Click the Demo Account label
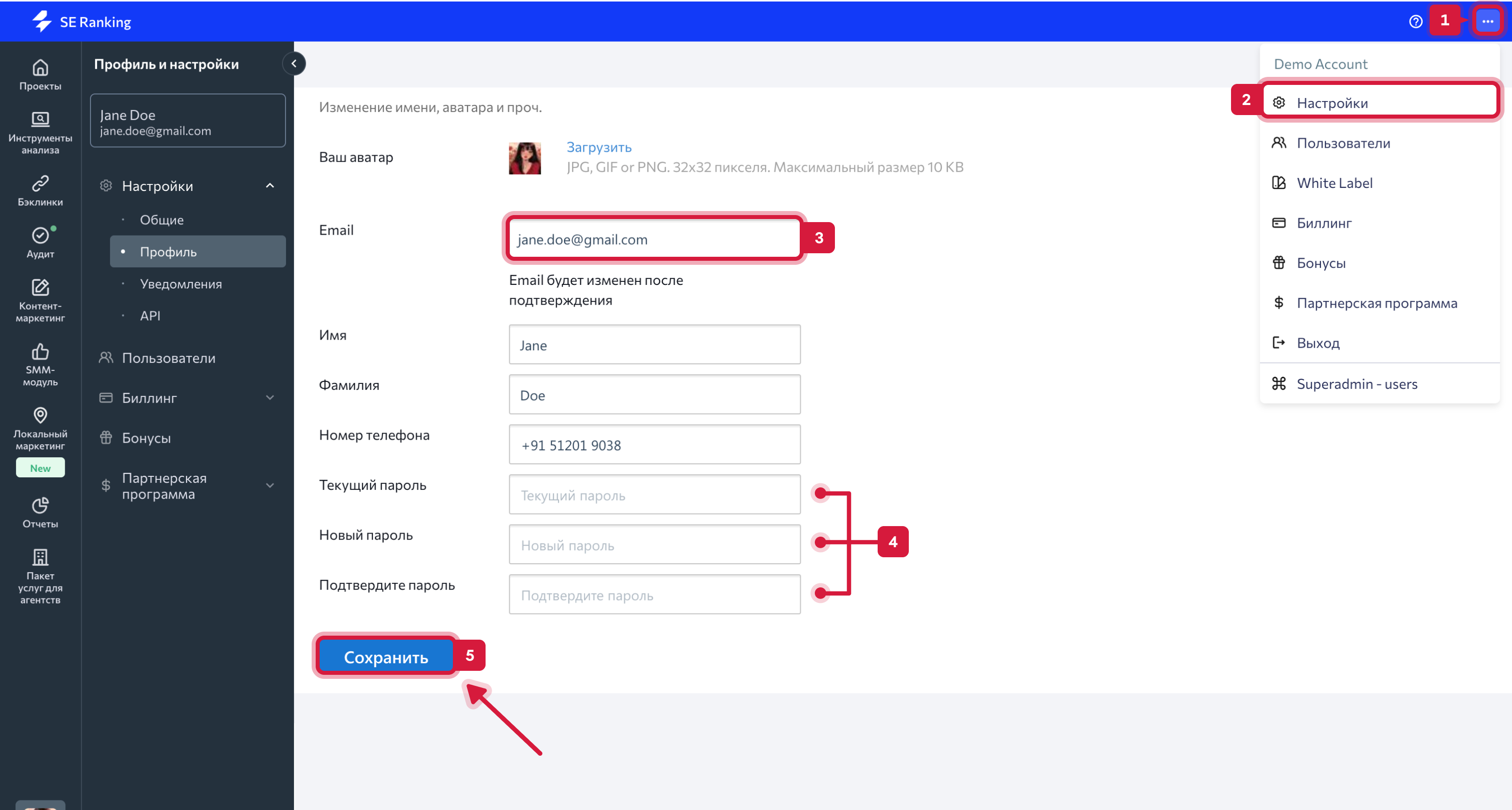This screenshot has height=810, width=1512. click(1320, 63)
